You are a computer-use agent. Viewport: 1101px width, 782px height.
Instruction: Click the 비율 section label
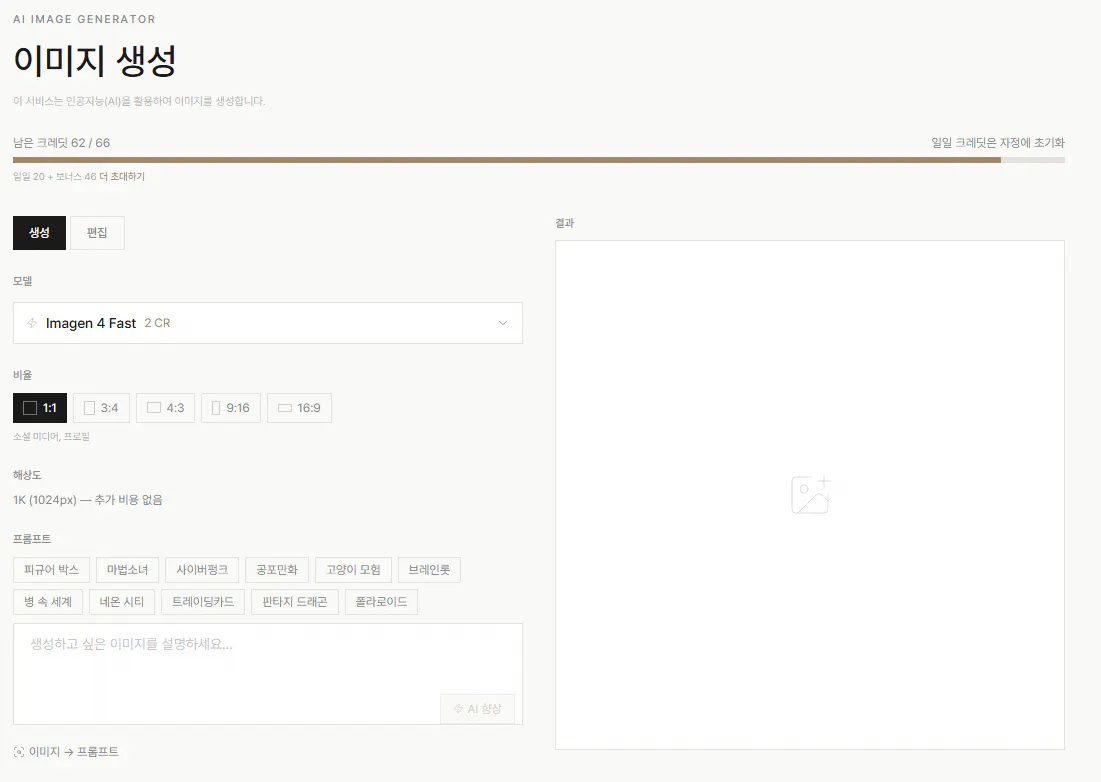[x=22, y=375]
